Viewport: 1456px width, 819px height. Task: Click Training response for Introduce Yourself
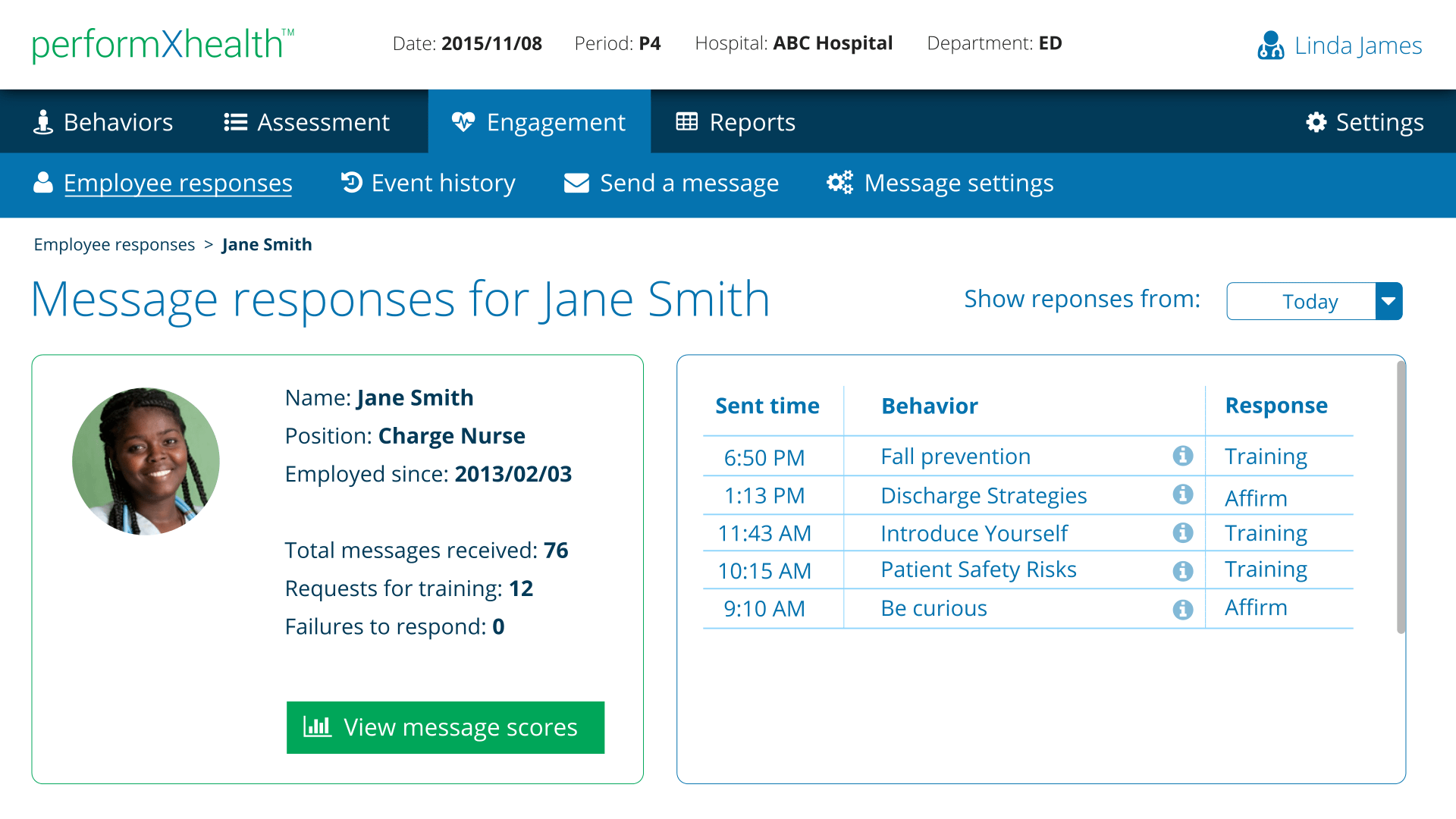(x=1266, y=533)
